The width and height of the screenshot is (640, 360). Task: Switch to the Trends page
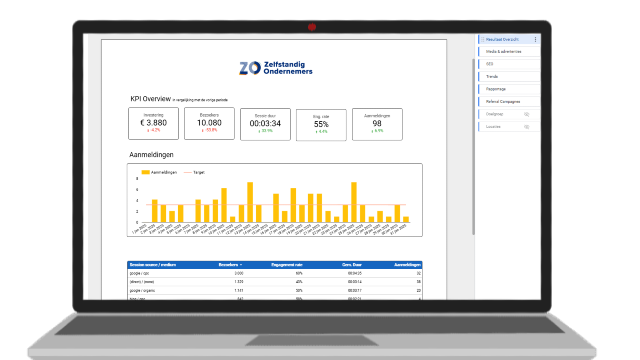pos(509,77)
